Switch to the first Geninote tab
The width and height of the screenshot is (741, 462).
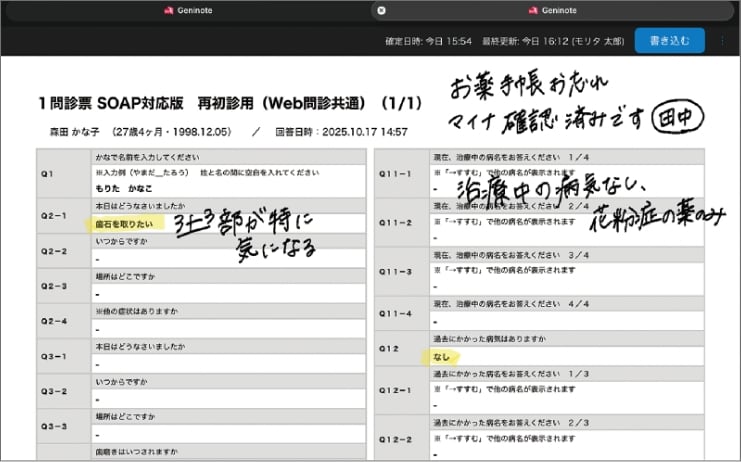click(x=188, y=10)
